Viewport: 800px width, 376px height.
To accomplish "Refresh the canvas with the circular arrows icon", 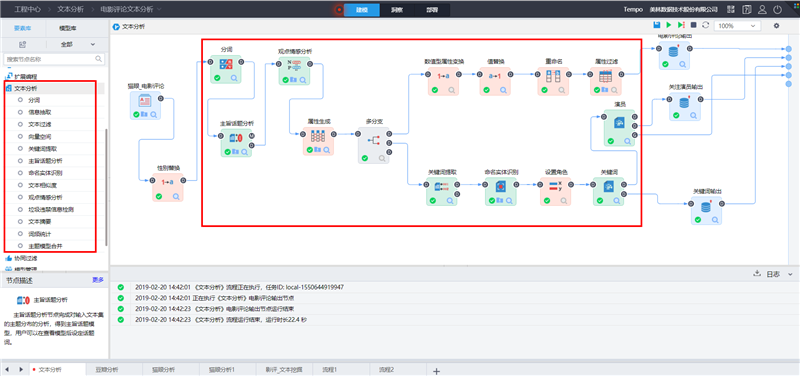I will point(706,25).
